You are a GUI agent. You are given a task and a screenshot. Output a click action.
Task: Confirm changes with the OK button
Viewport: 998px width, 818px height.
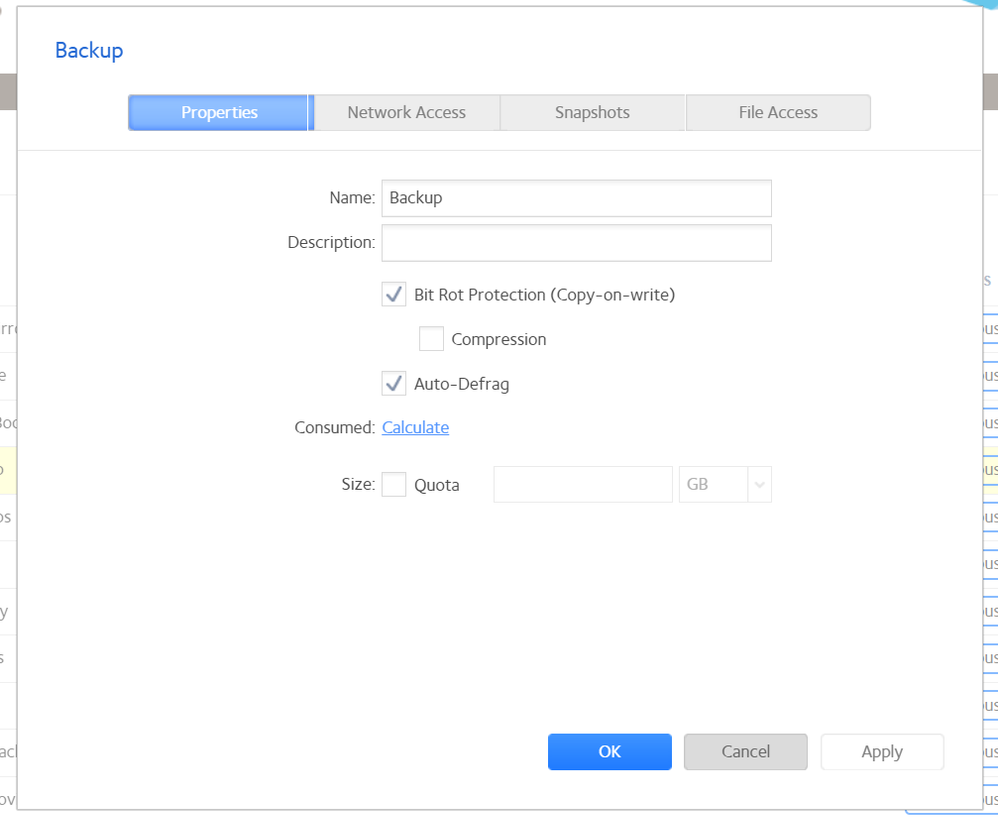pyautogui.click(x=609, y=752)
